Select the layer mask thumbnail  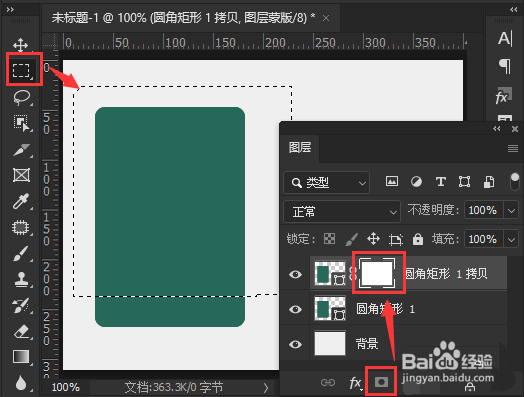pos(377,273)
